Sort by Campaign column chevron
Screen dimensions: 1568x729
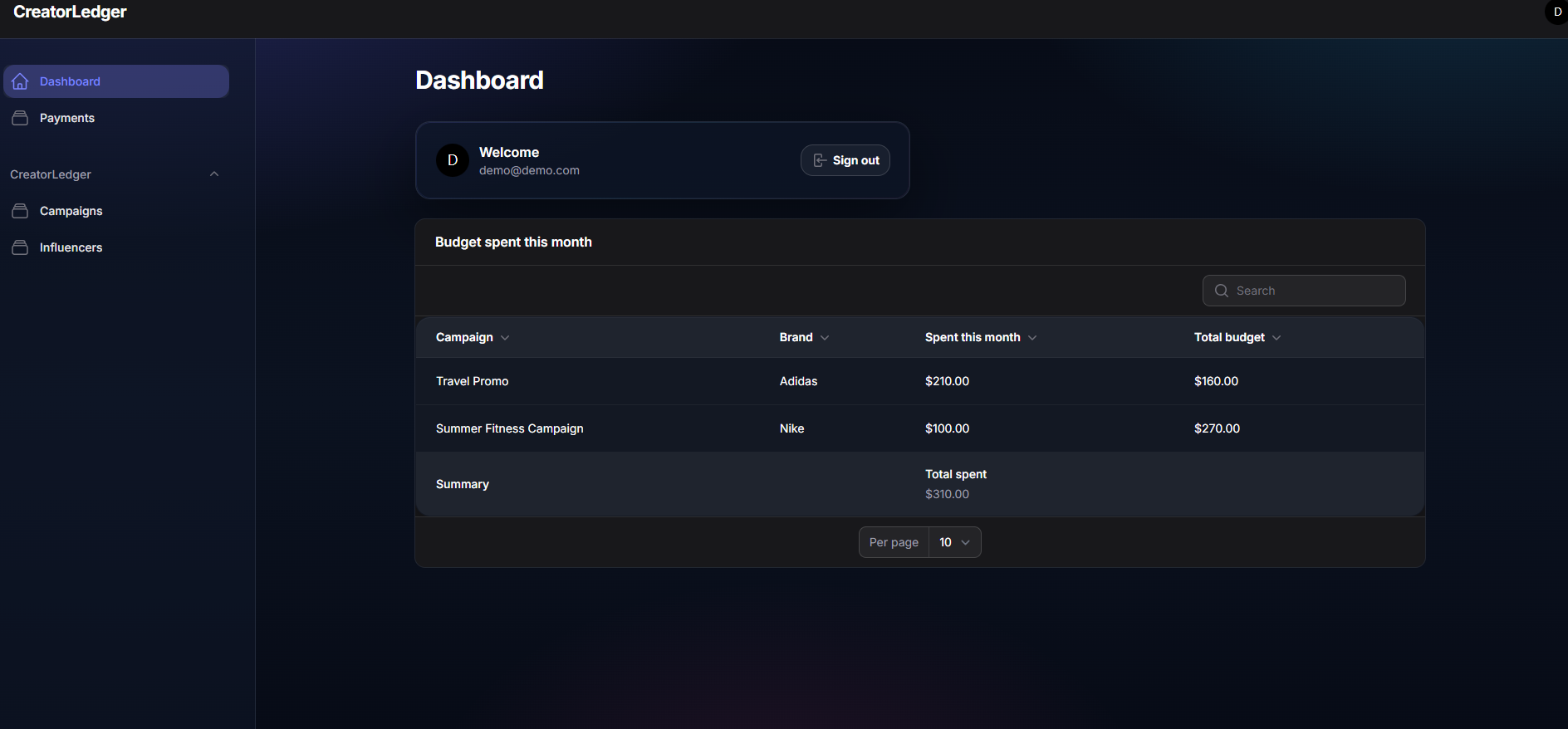[505, 338]
